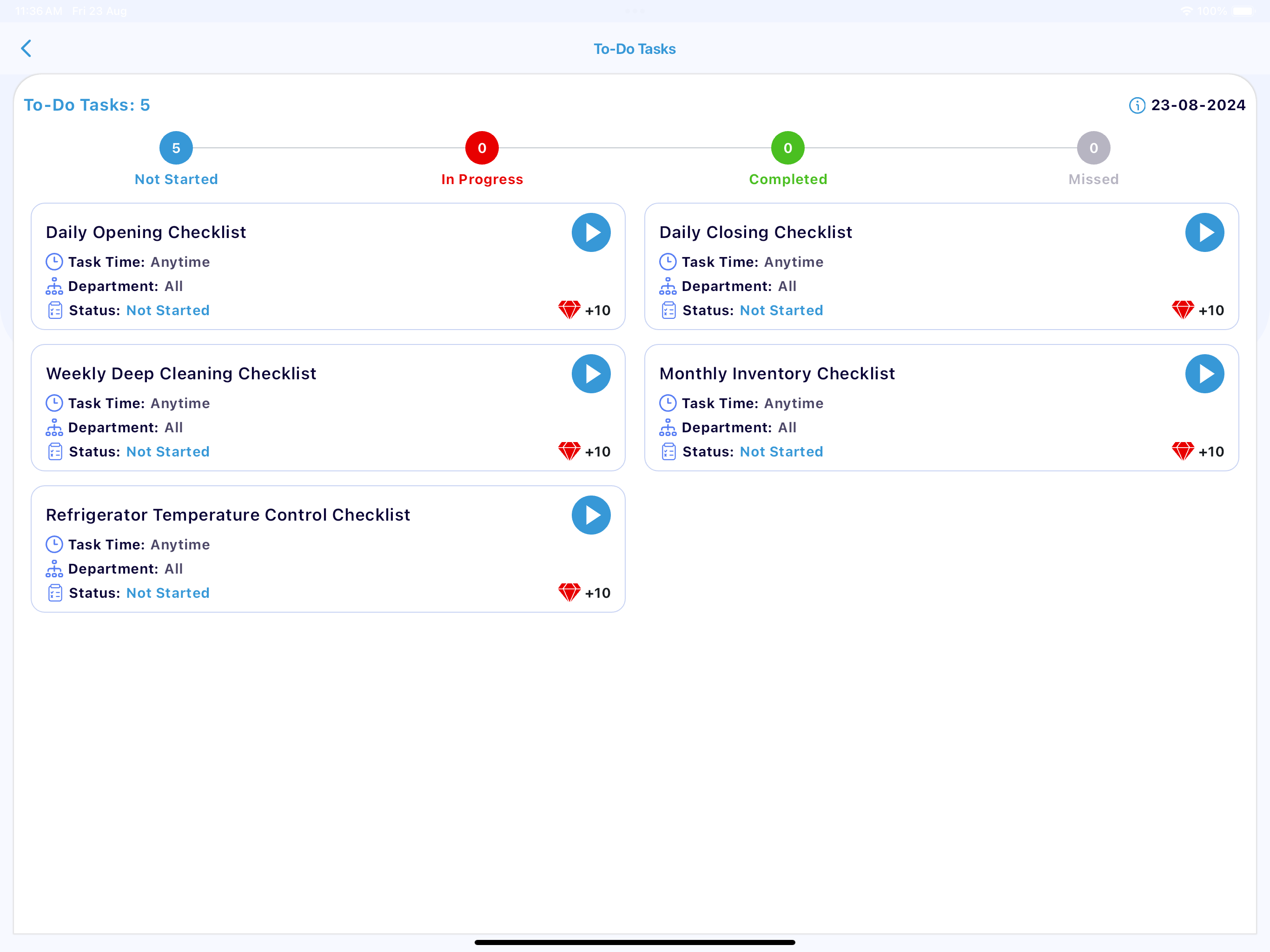Click Not Started status on Refrigerator Temperature card
The height and width of the screenshot is (952, 1270).
[168, 593]
